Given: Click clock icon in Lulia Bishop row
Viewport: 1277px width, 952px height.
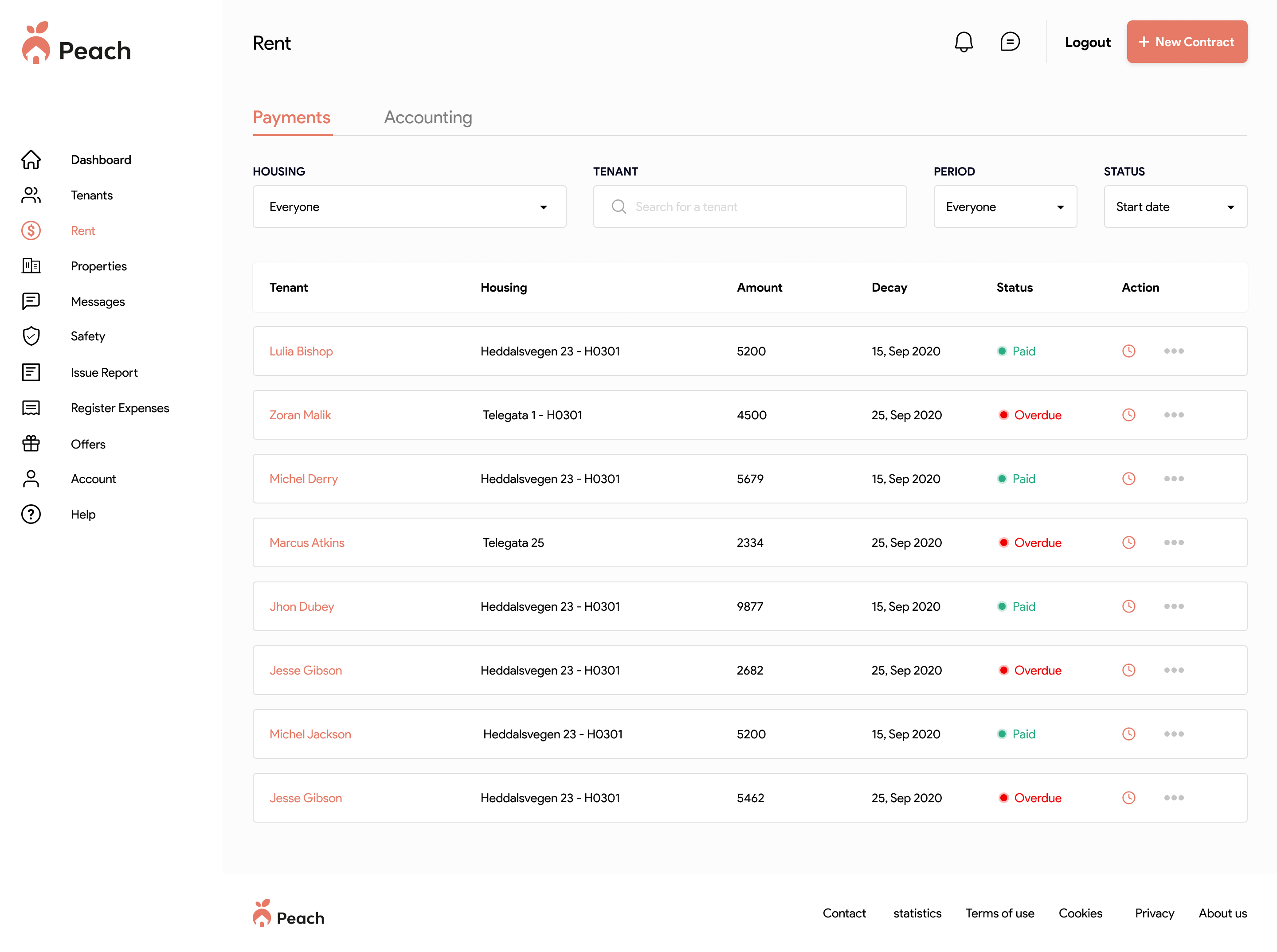Looking at the screenshot, I should pyautogui.click(x=1128, y=351).
